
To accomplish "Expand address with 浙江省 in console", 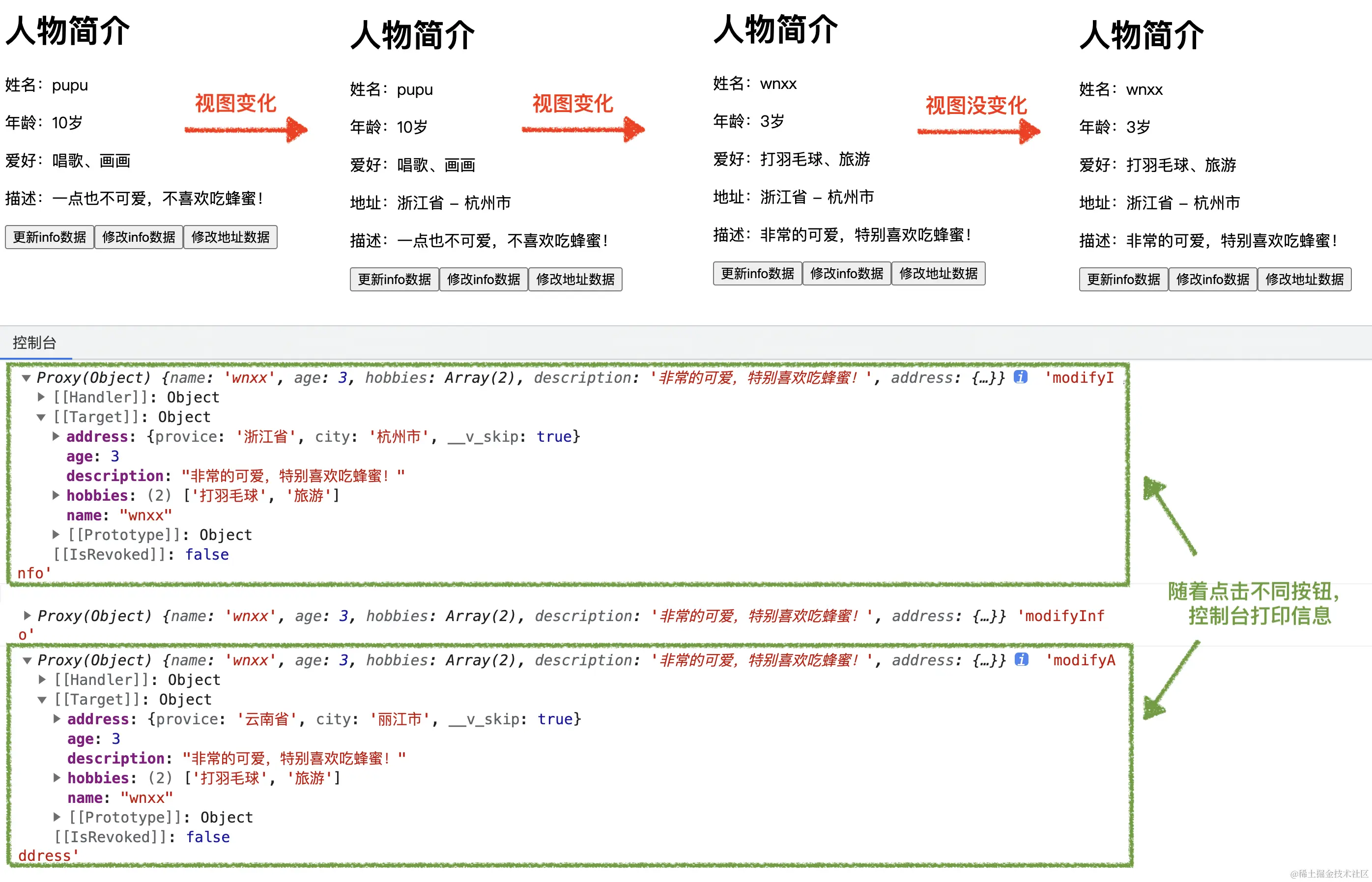I will point(56,436).
